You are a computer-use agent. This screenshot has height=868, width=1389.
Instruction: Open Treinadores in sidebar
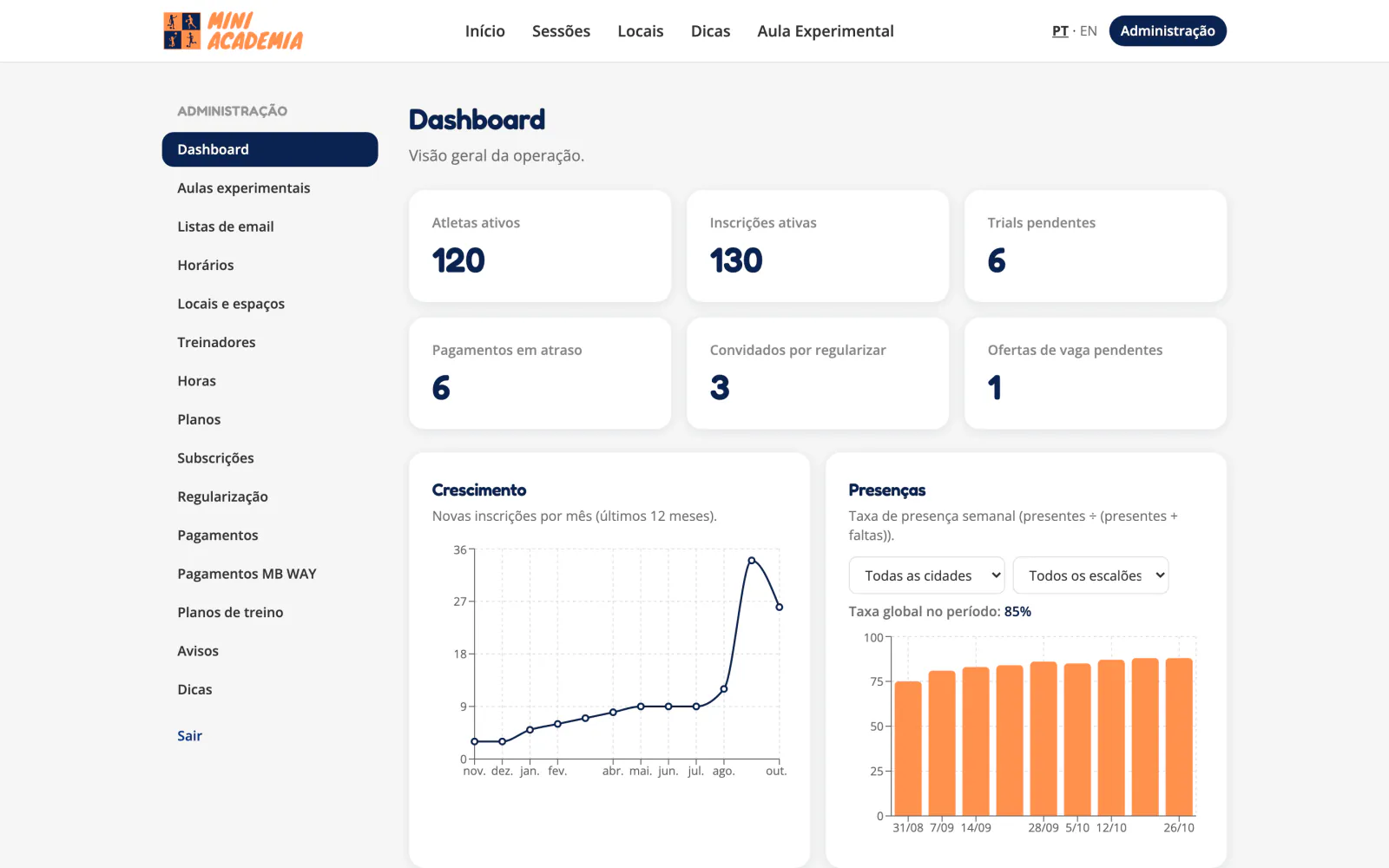click(x=270, y=342)
